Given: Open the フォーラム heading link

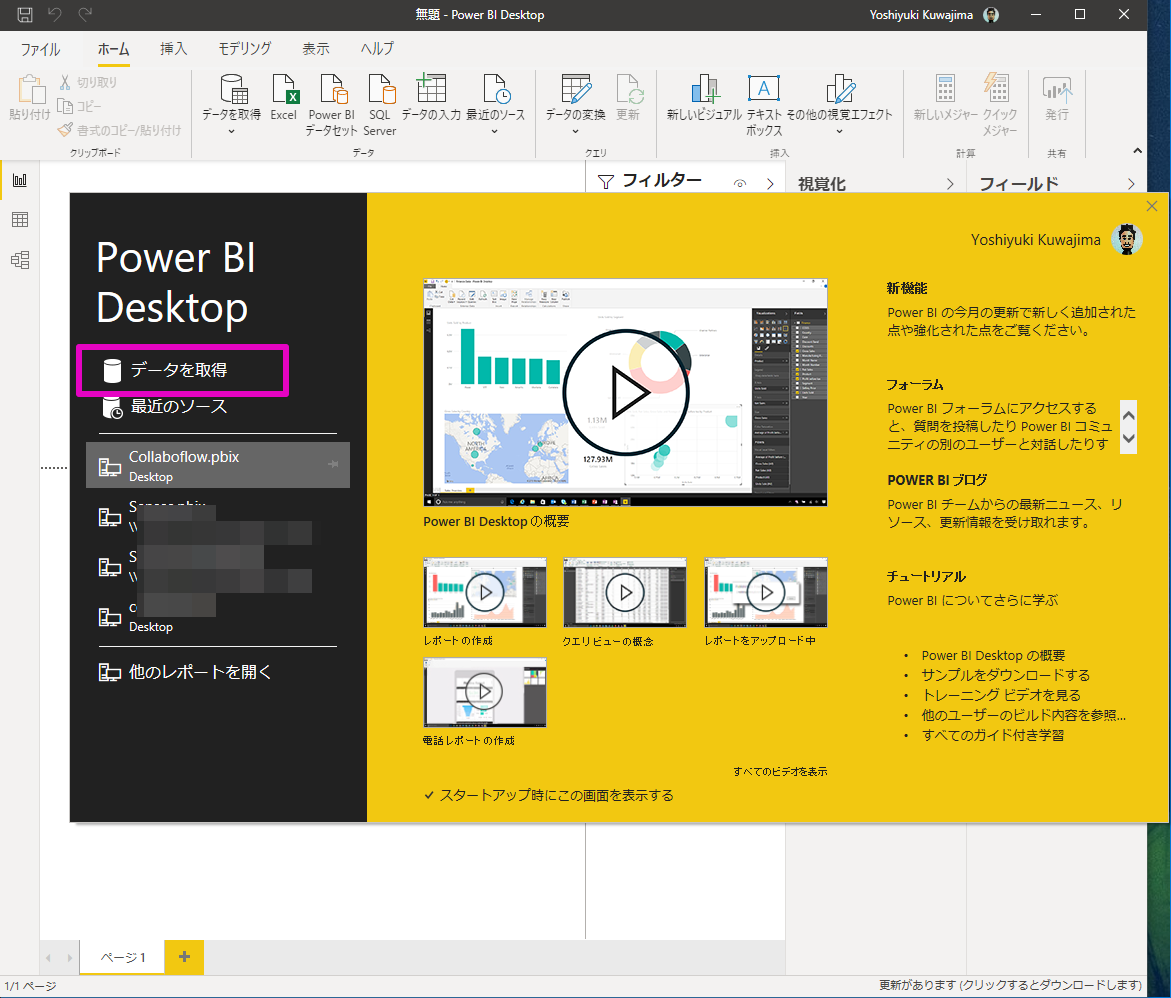Looking at the screenshot, I should point(915,385).
